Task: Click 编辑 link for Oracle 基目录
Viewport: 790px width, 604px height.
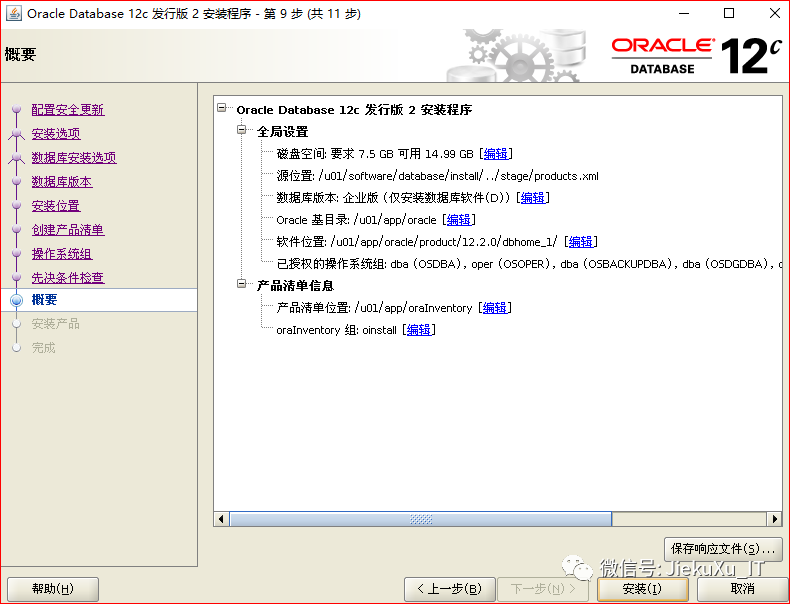Action: (x=459, y=220)
